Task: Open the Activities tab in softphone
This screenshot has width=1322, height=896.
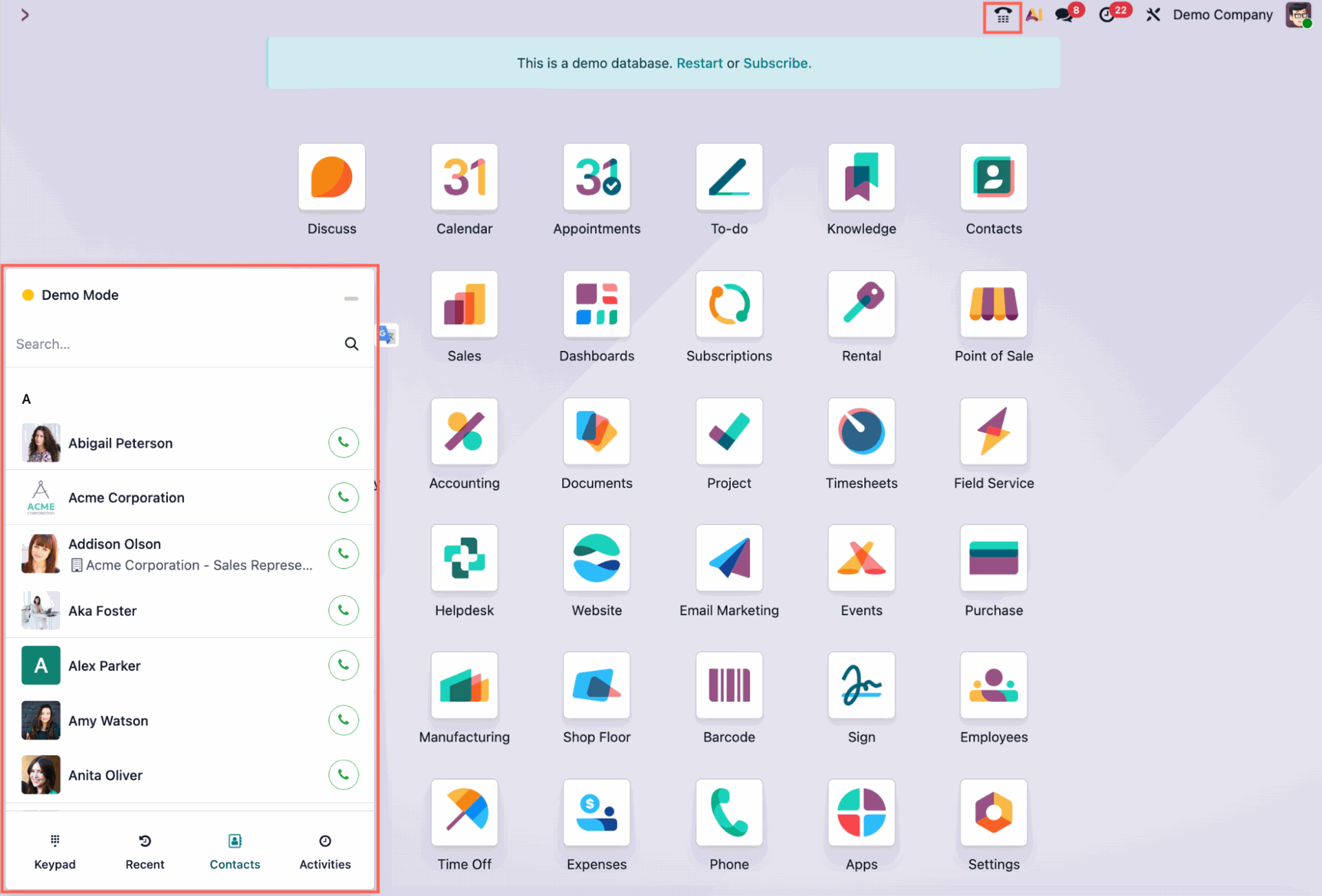Action: click(325, 852)
